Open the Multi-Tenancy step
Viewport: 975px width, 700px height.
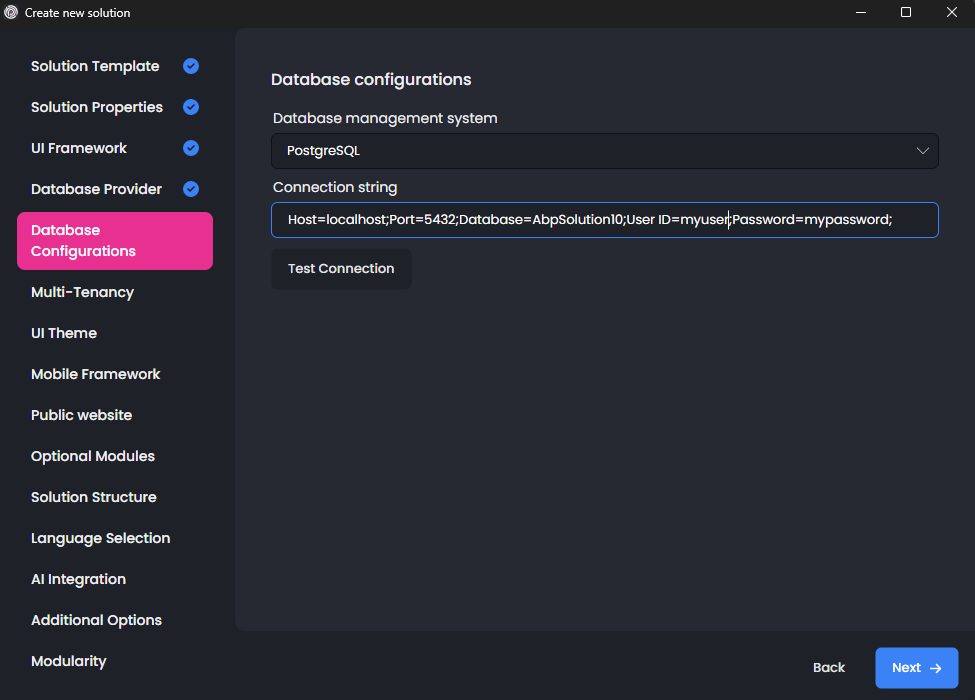point(82,292)
